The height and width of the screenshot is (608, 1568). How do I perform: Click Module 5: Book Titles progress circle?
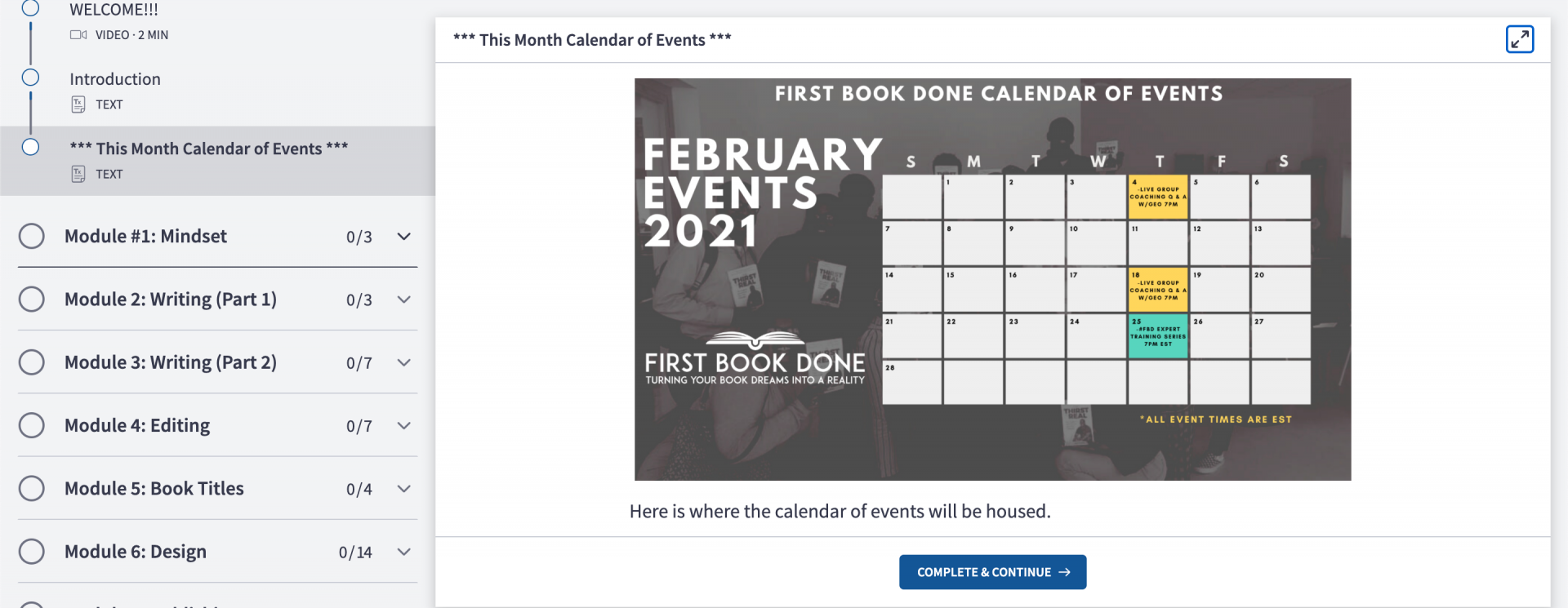(x=32, y=488)
